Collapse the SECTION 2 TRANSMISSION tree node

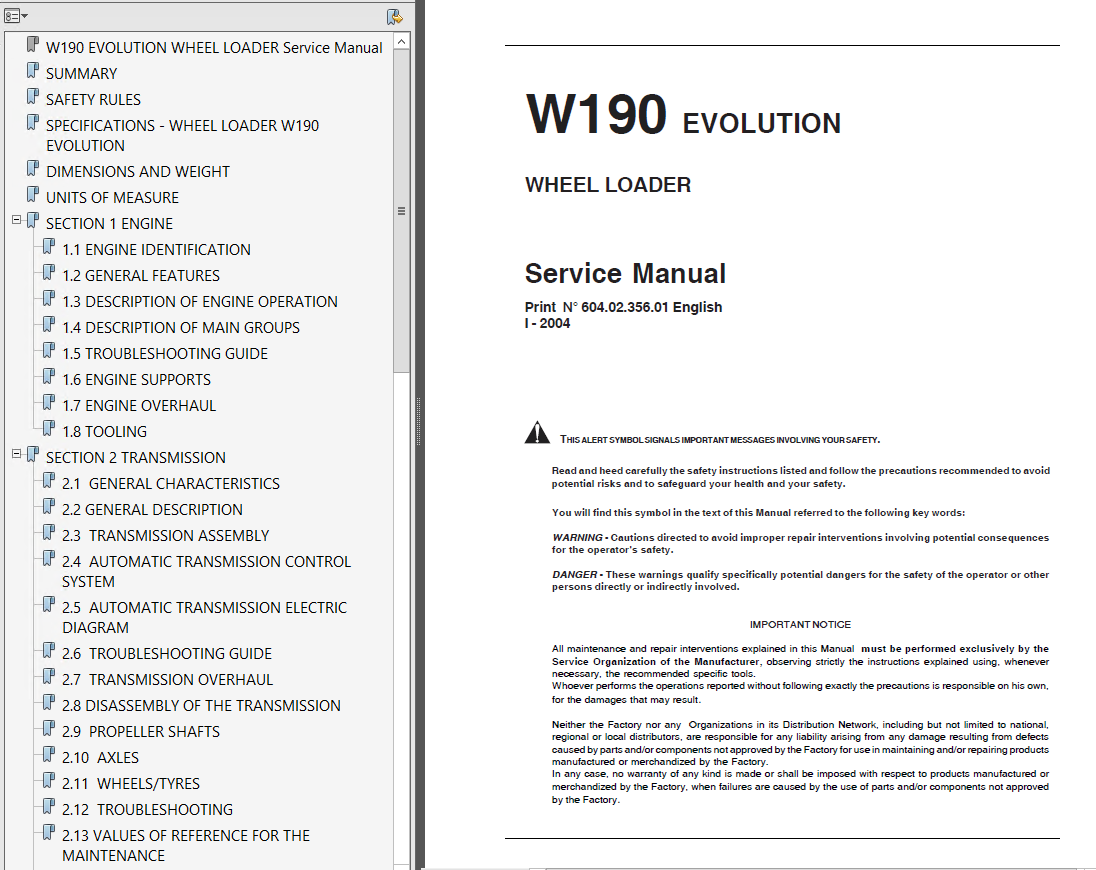click(17, 454)
